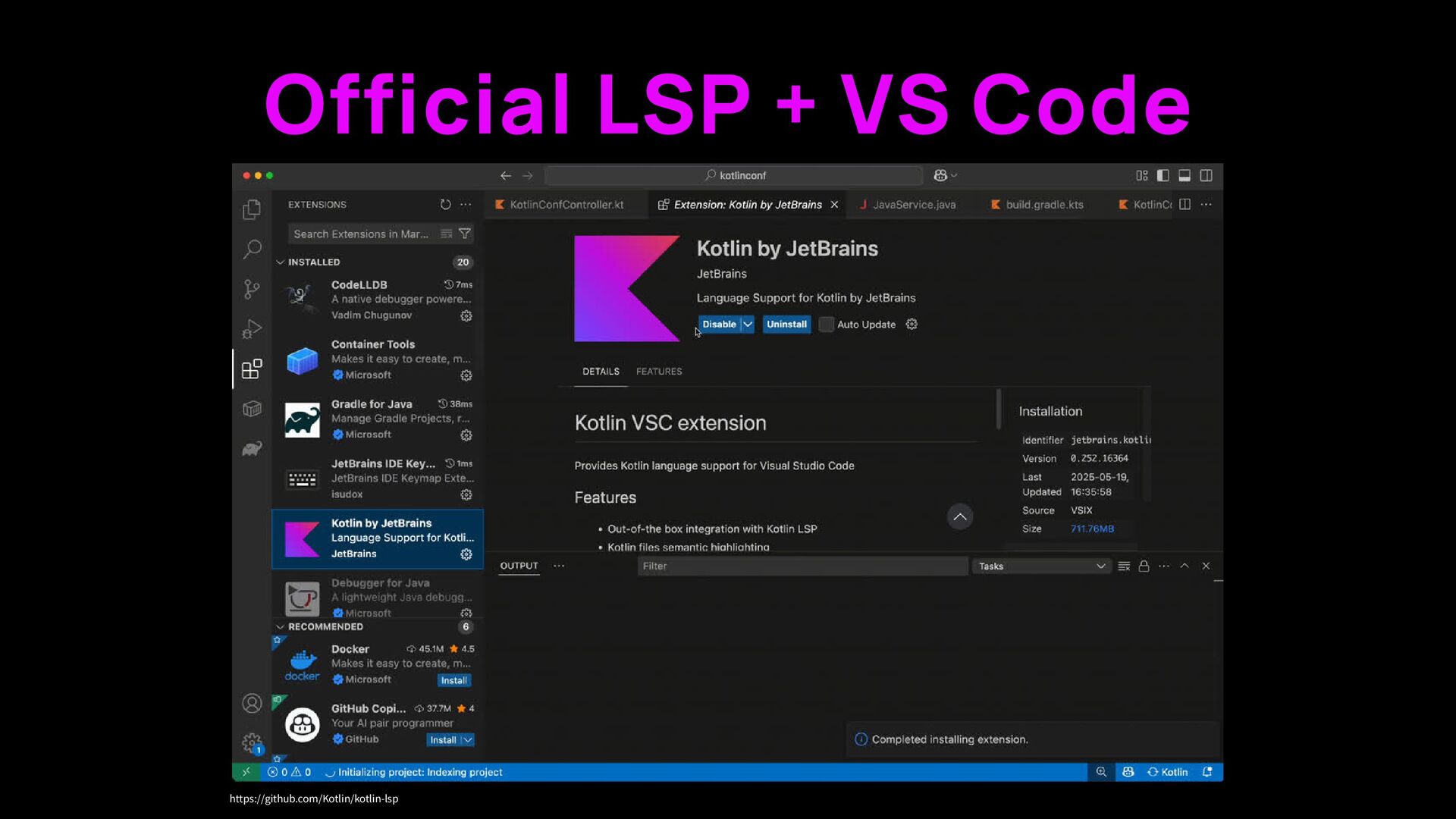Click the Uninstall button
Screen dimensions: 1456x819
[786, 325]
